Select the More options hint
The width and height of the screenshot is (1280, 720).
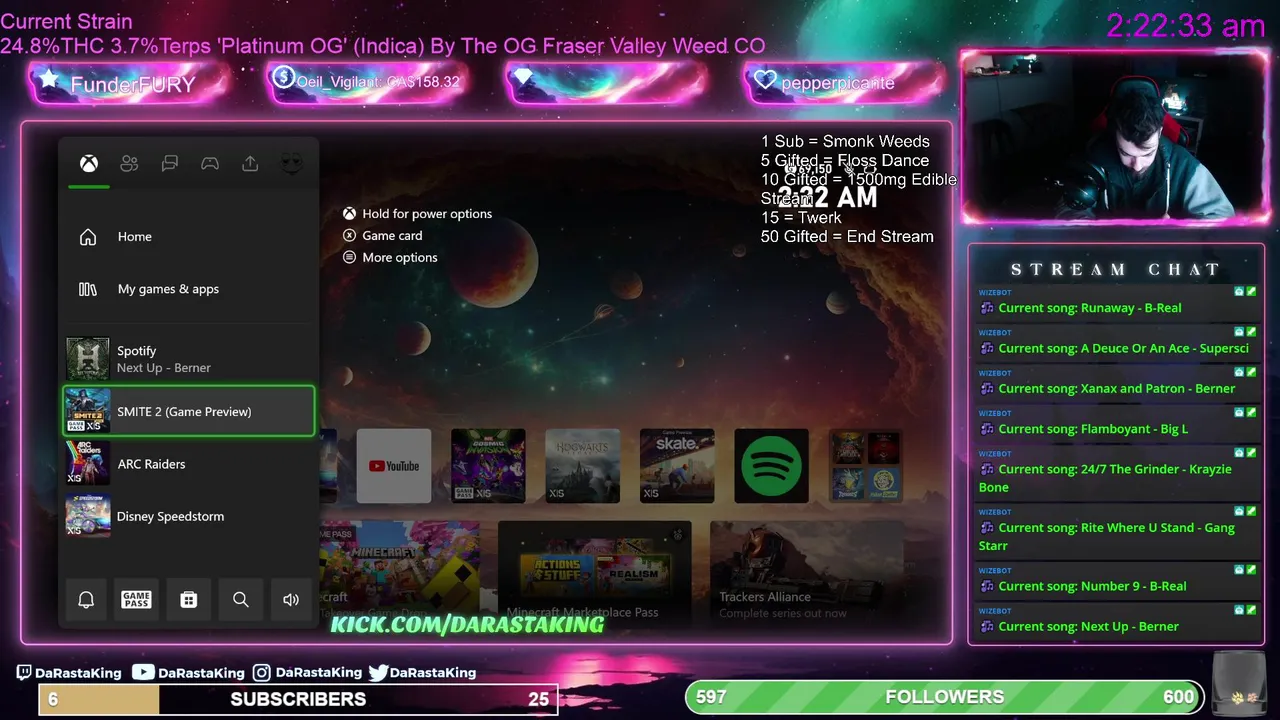390,258
